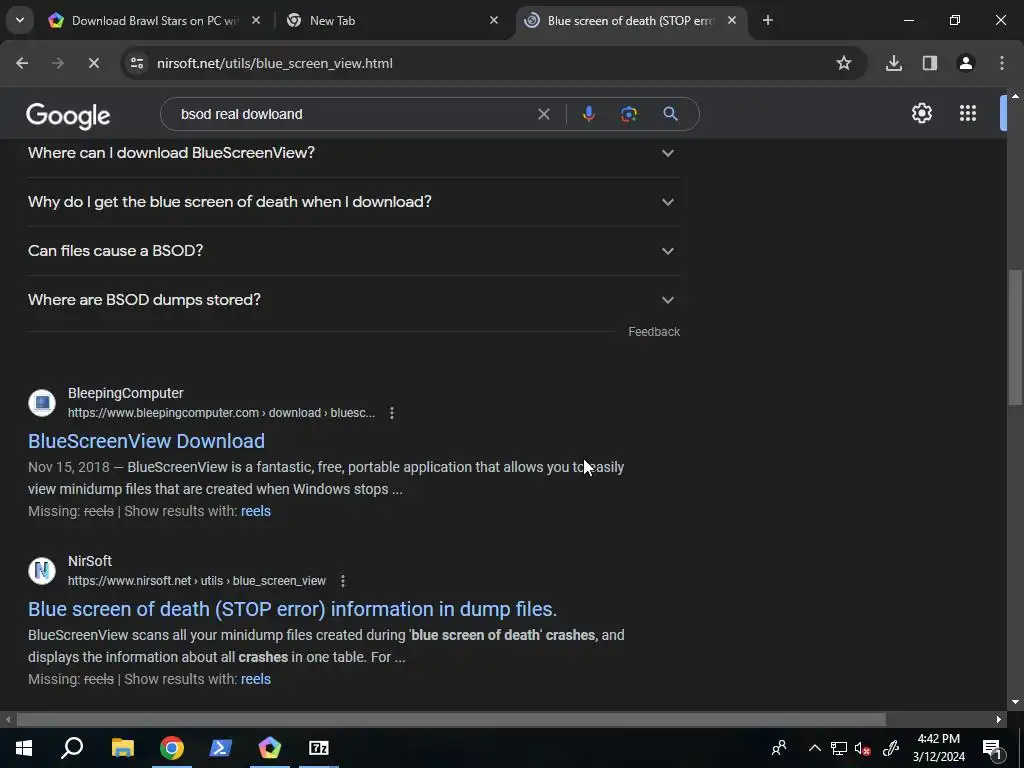This screenshot has width=1024, height=768.
Task: Click the horizontal scrollbar thumb
Action: [x=451, y=720]
